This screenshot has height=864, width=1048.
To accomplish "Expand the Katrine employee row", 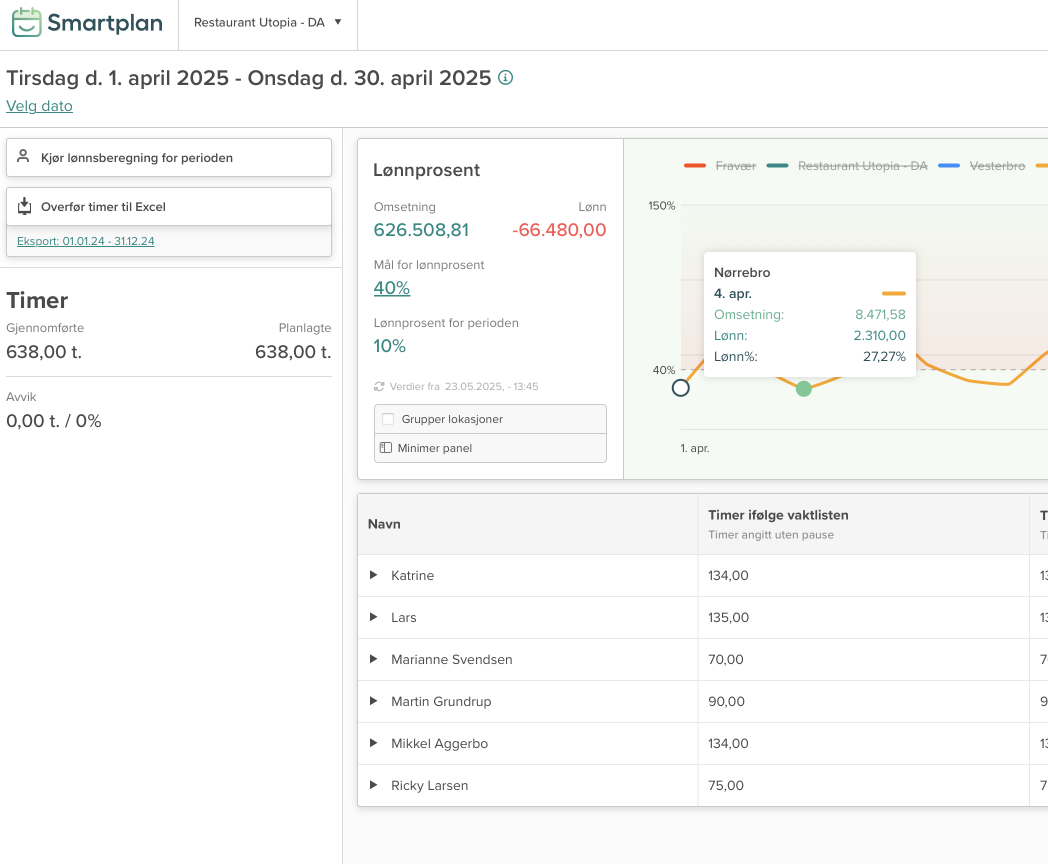I will 374,575.
